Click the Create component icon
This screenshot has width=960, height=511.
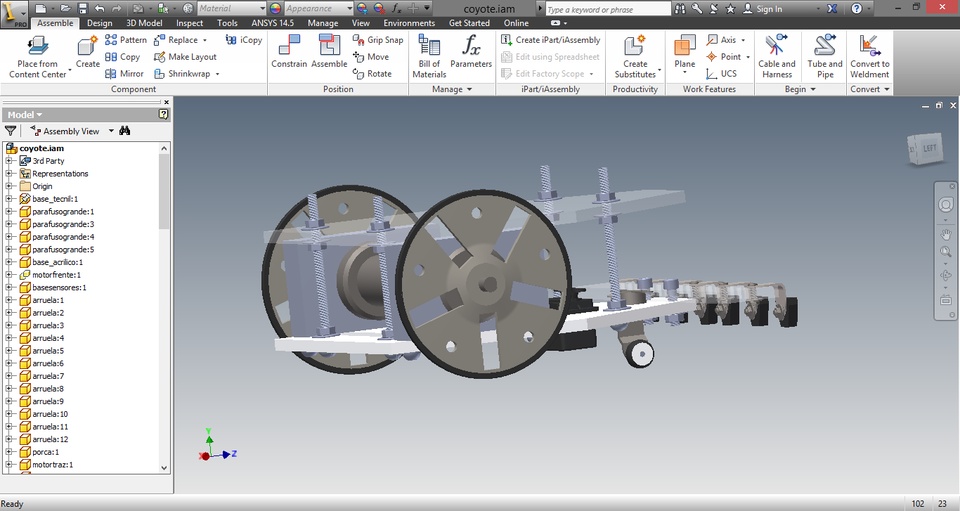pos(88,52)
